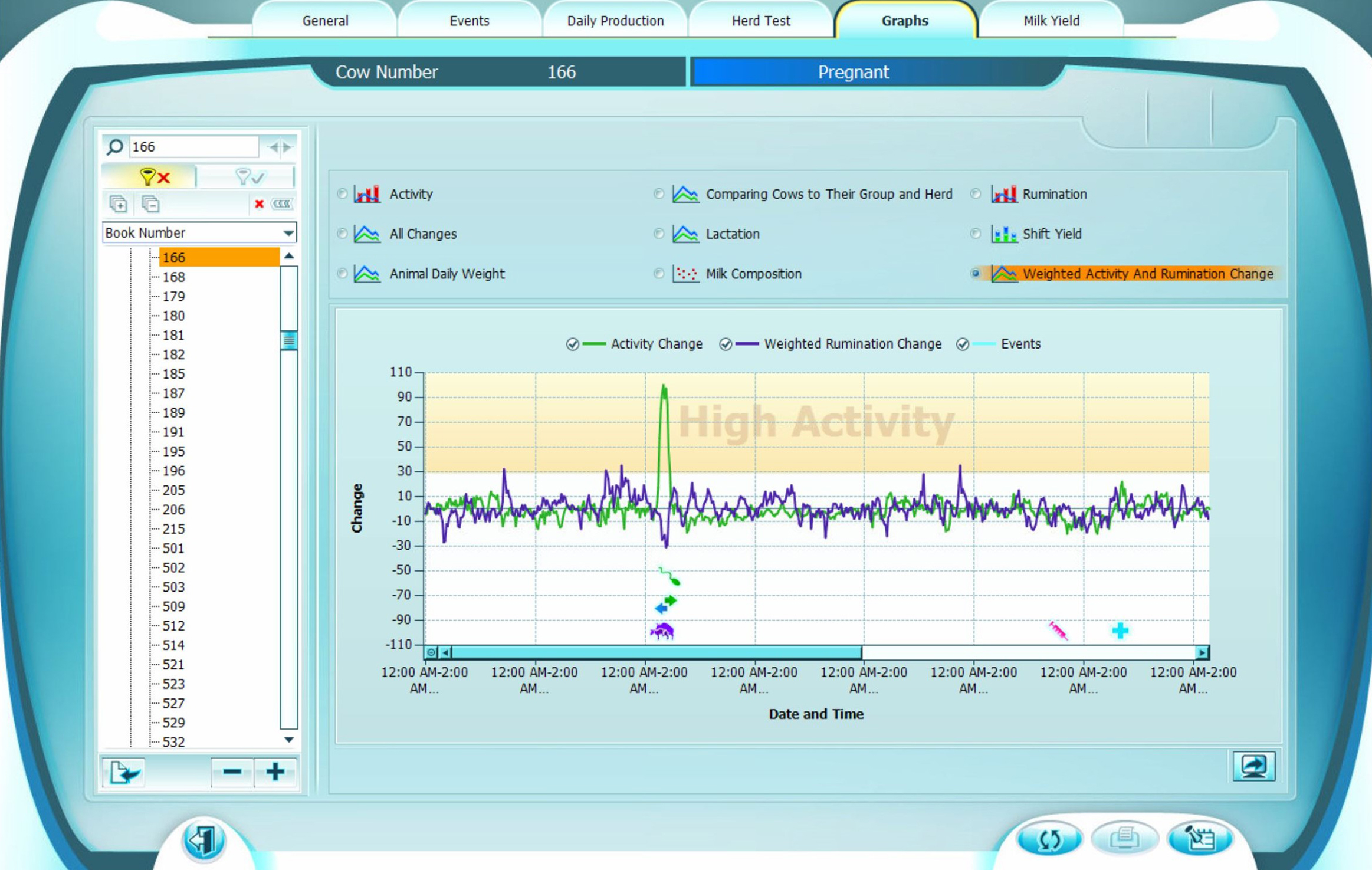The width and height of the screenshot is (1372, 870).
Task: Select cow 532 in the list
Action: coord(174,742)
